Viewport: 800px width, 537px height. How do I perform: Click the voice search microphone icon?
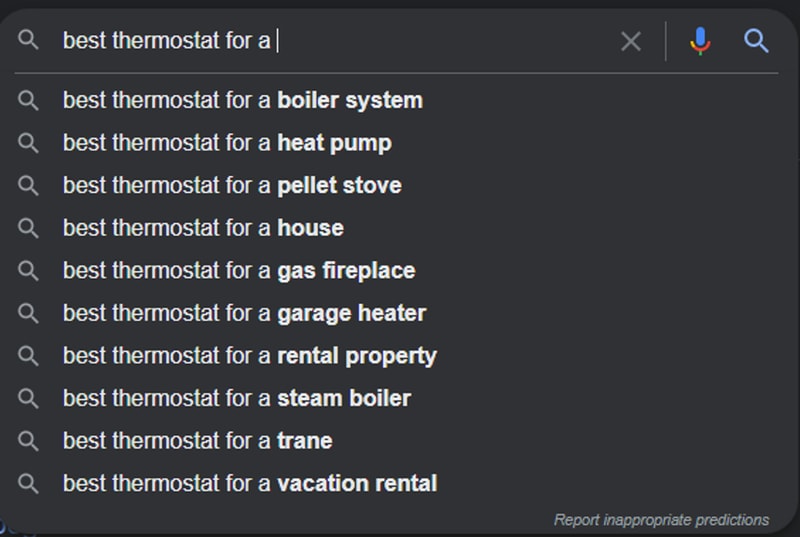pyautogui.click(x=700, y=41)
